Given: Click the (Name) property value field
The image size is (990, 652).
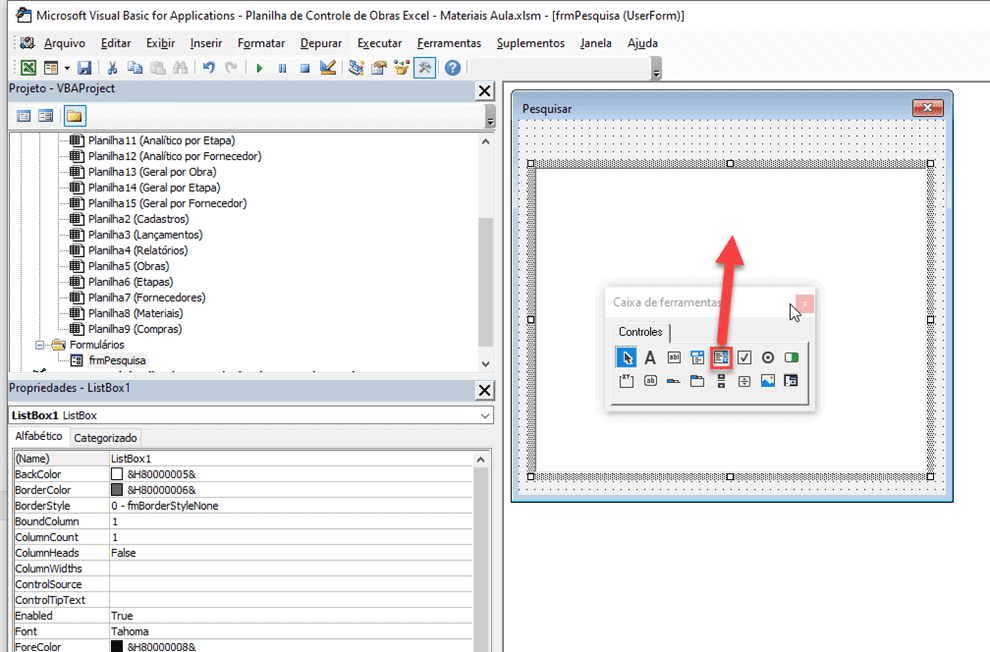Looking at the screenshot, I should coord(290,459).
